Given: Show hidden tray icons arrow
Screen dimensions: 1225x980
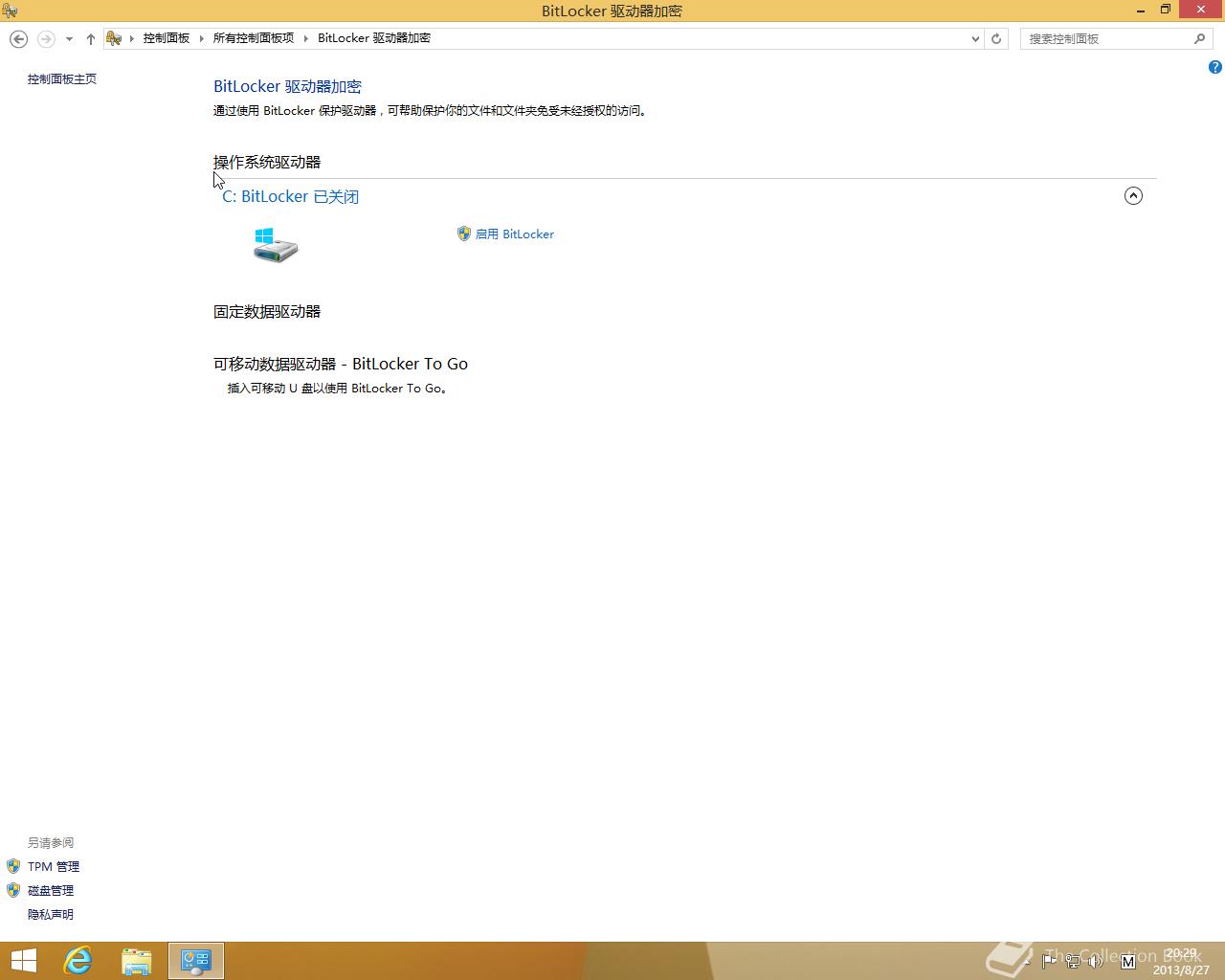Looking at the screenshot, I should 1026,962.
